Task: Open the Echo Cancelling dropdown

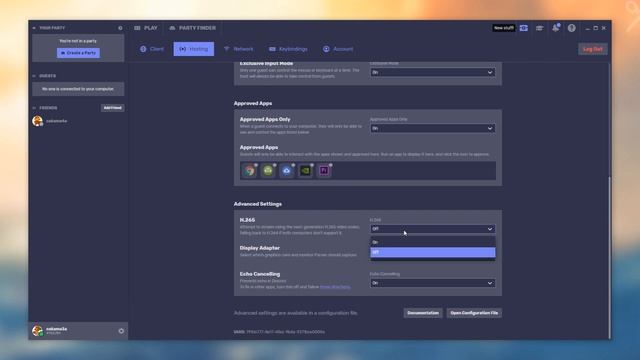Action: click(x=433, y=283)
